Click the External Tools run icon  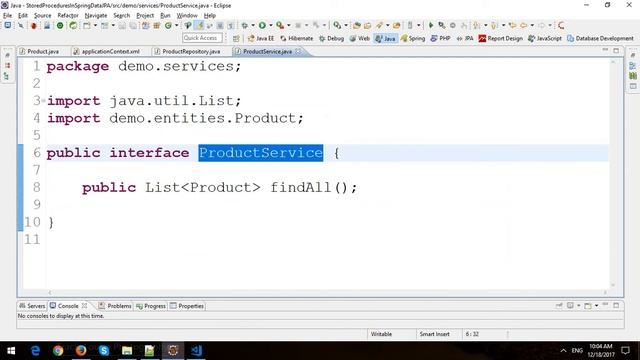280,25
